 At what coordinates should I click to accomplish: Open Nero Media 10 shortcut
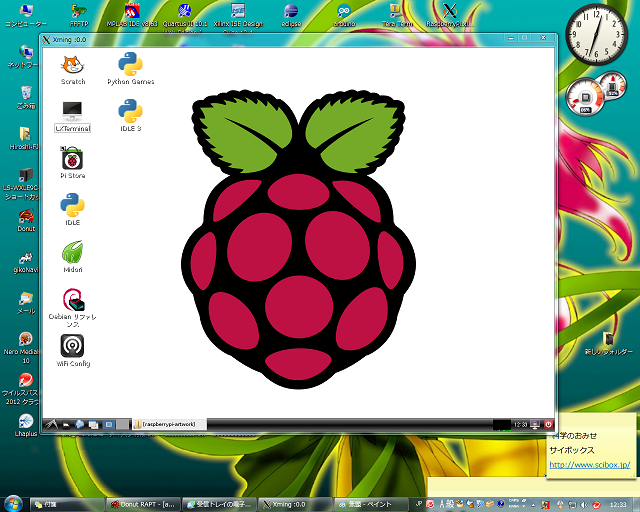pyautogui.click(x=22, y=348)
